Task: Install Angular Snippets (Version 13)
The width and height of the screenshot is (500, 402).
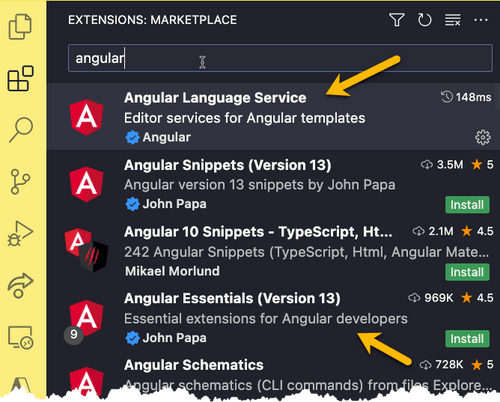Action: point(467,205)
